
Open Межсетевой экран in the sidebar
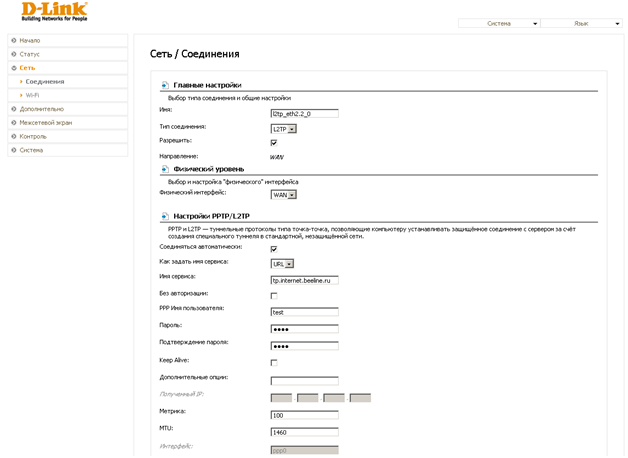(x=68, y=123)
